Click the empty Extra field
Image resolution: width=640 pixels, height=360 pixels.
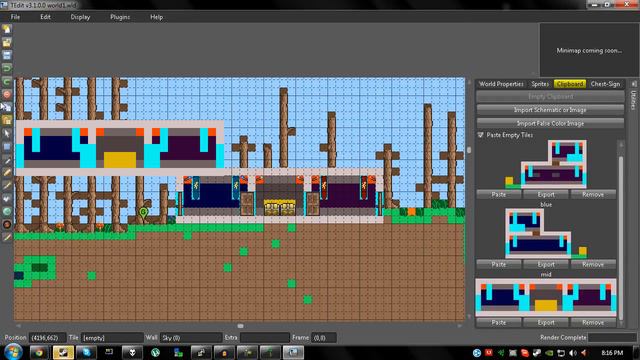click(265, 338)
